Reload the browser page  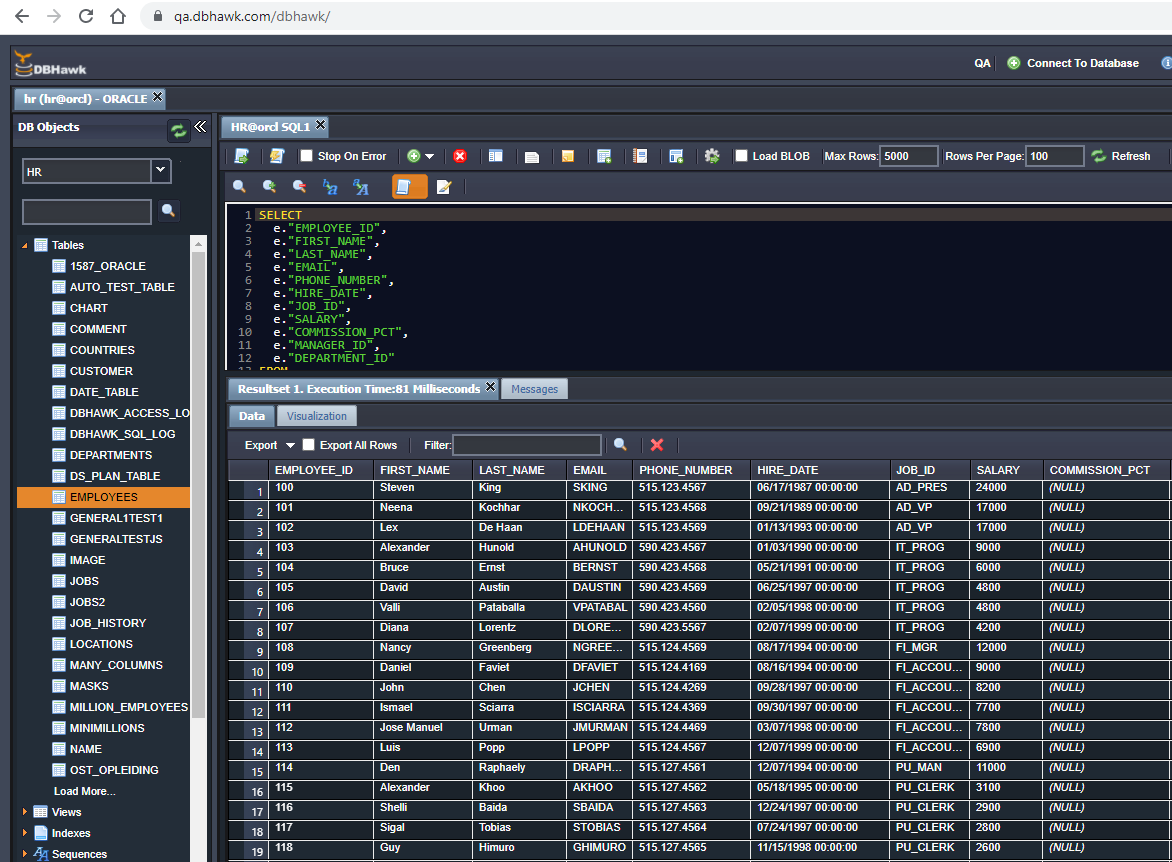pos(86,16)
